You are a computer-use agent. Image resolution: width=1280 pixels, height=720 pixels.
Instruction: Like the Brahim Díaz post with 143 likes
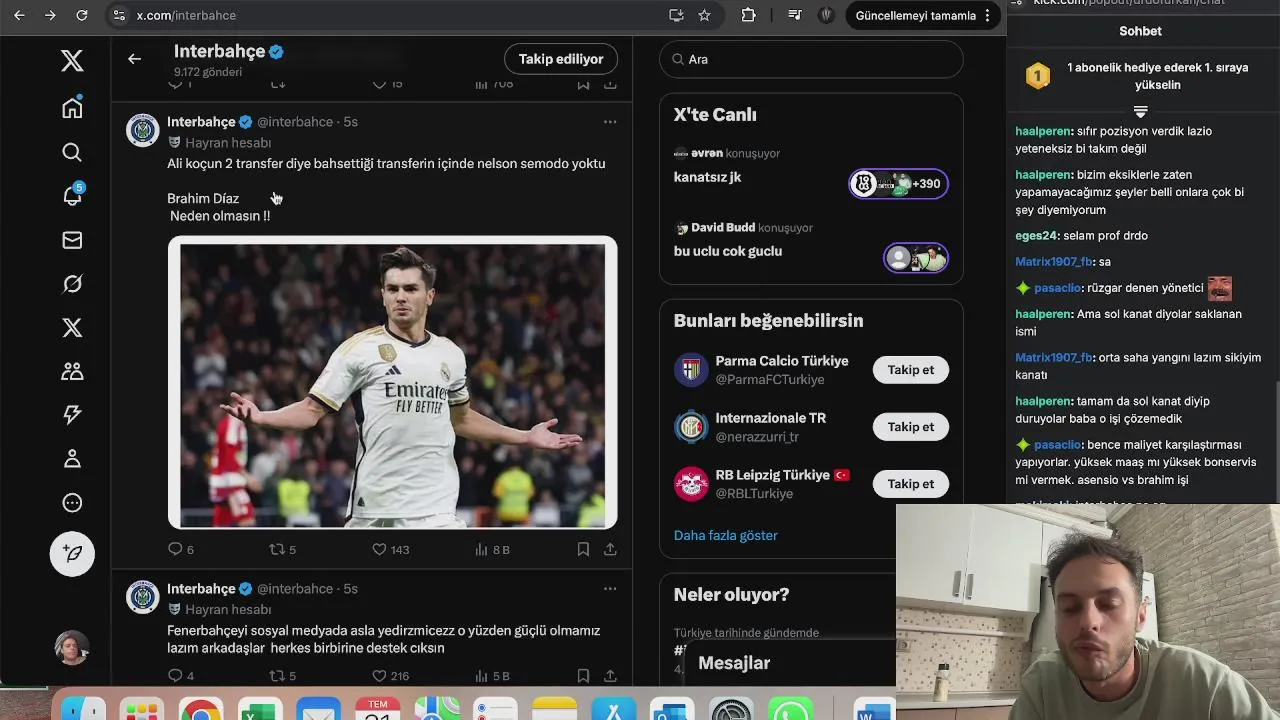[x=390, y=549]
